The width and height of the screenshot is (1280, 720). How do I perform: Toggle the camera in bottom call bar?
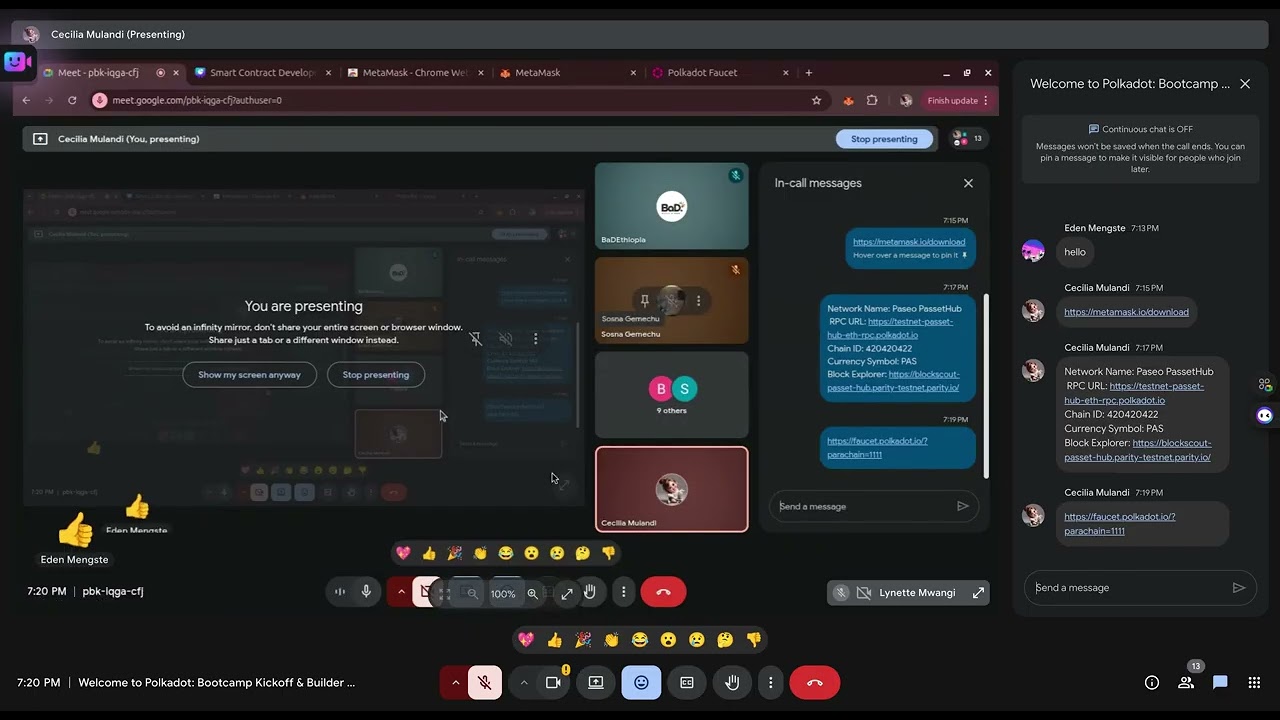pyautogui.click(x=553, y=683)
